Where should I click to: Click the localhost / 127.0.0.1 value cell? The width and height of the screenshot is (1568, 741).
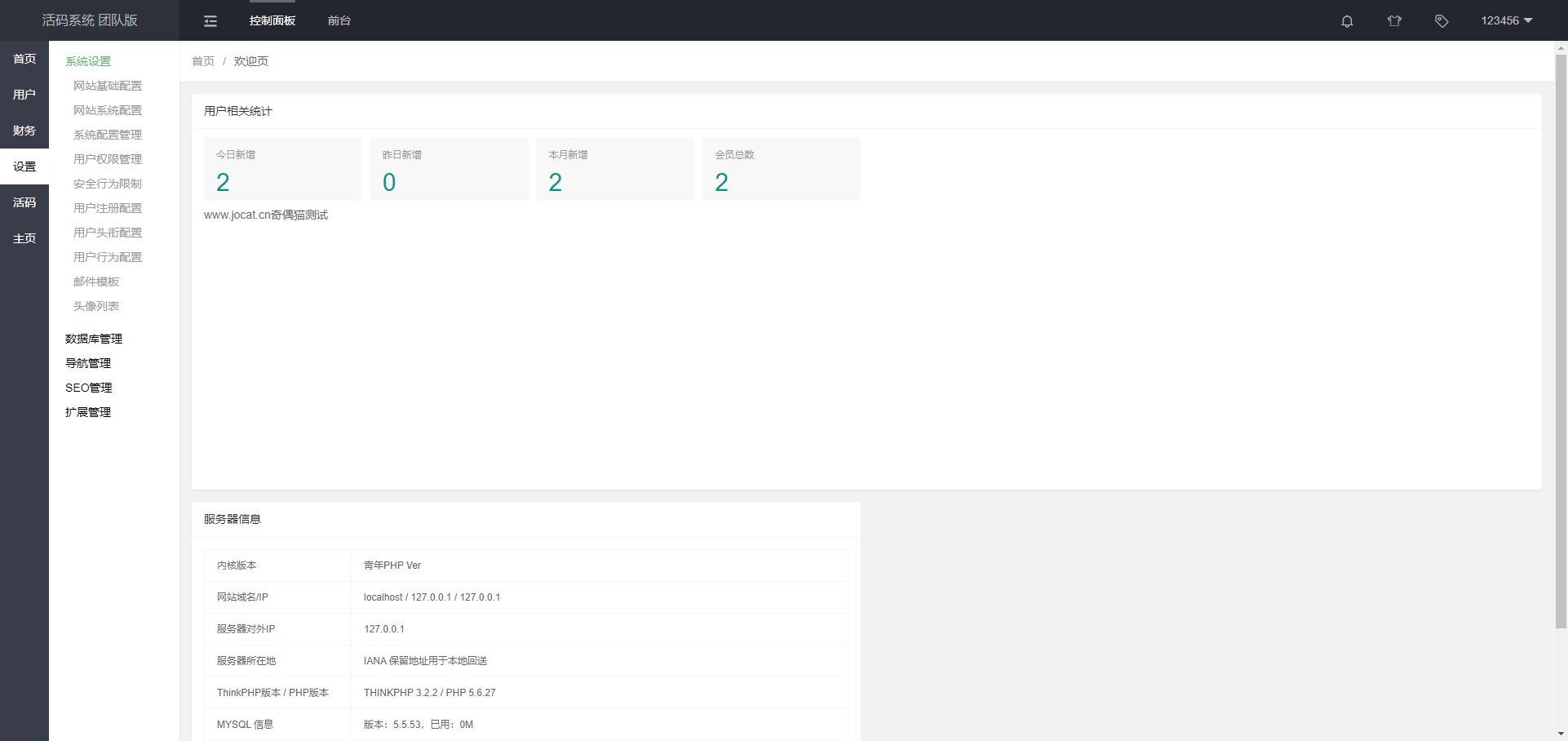click(600, 597)
